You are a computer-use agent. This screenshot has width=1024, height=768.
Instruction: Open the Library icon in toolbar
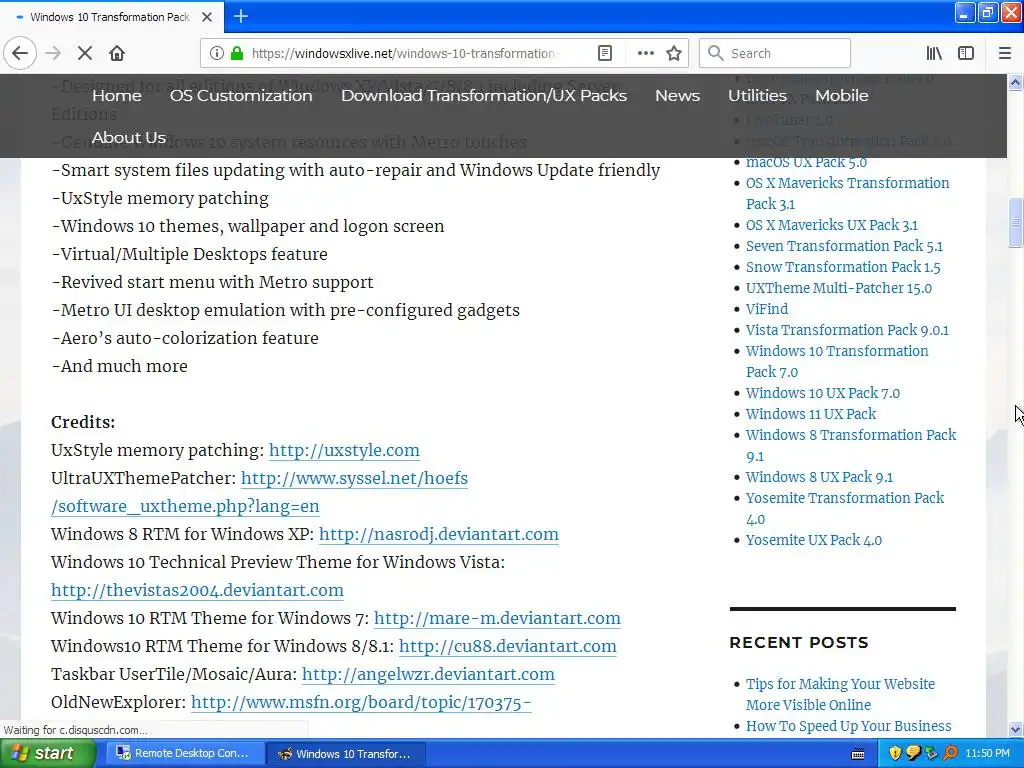pos(934,53)
